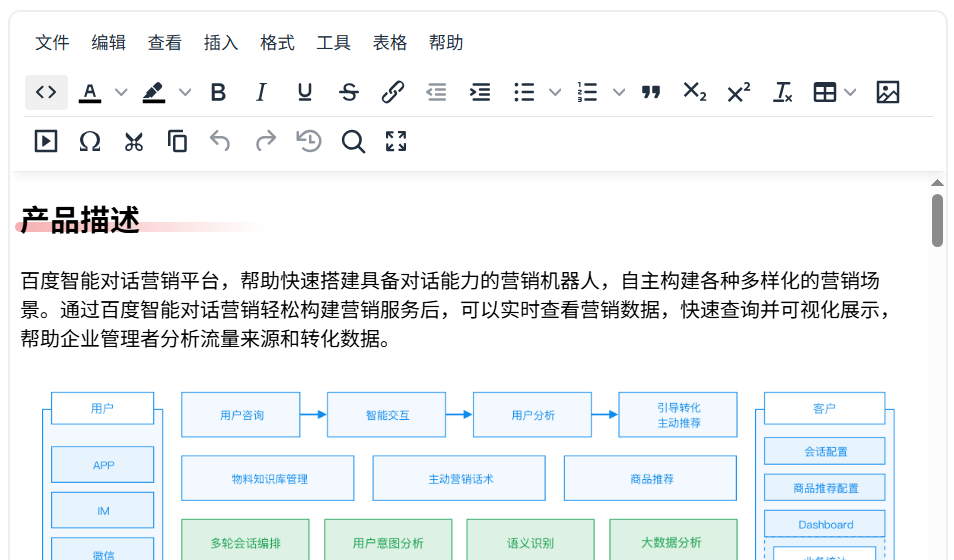Apply the background highlight color
Image resolution: width=954 pixels, height=560 pixels.
(x=153, y=93)
